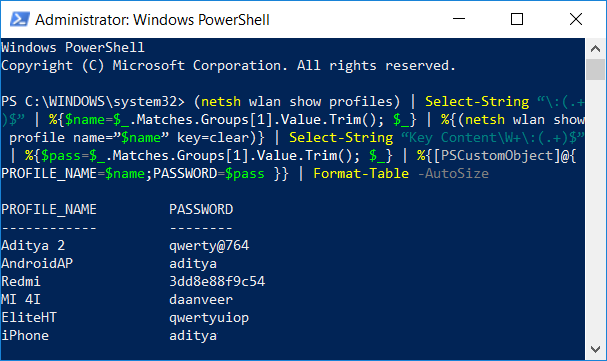Close the Administrator PowerShell window
607x361 pixels.
point(576,19)
